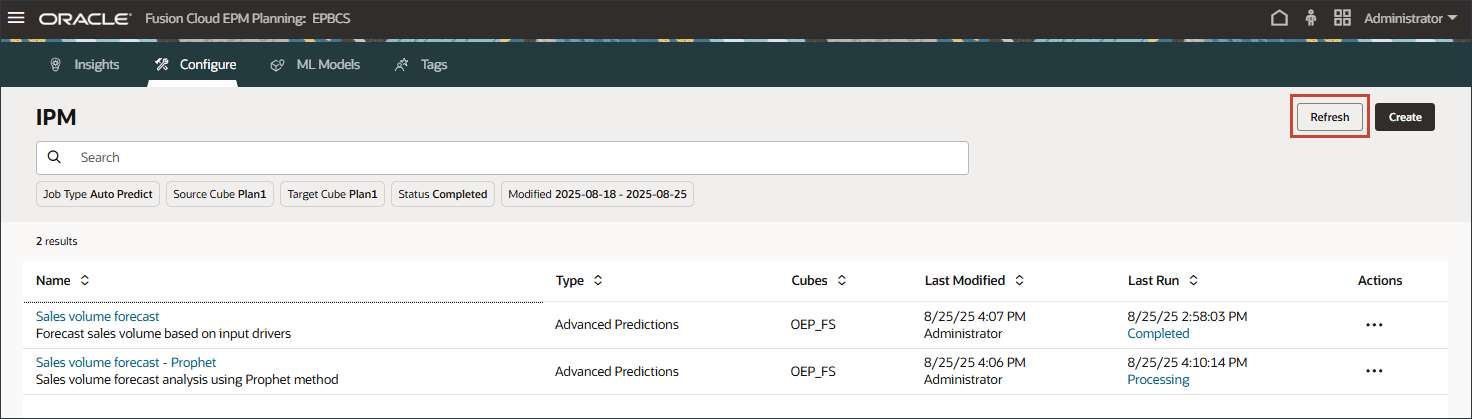
Task: Open the Status Completed filter
Action: (x=443, y=194)
